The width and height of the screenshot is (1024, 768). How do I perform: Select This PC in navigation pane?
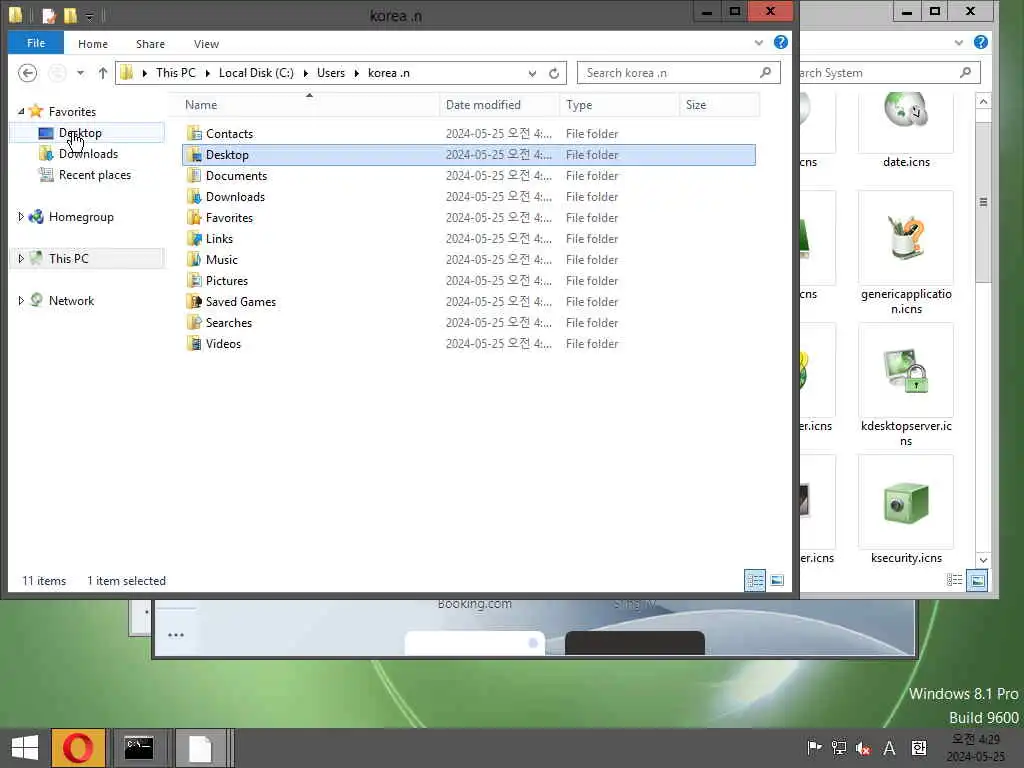69,258
